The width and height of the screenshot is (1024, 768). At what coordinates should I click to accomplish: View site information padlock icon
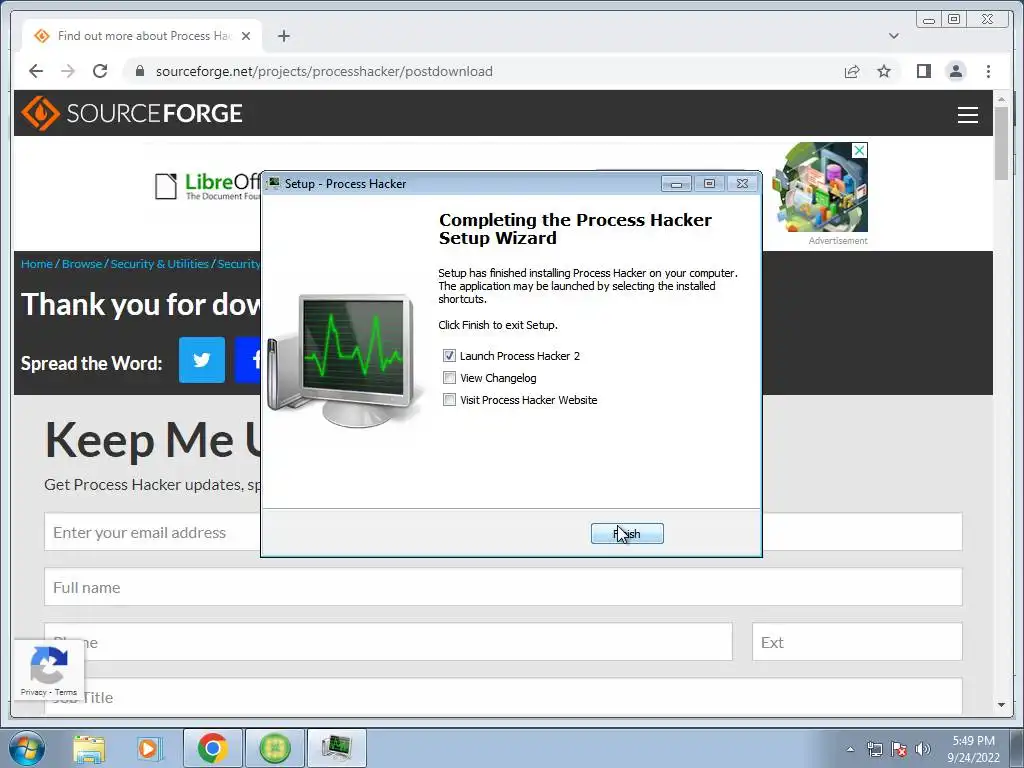139,71
